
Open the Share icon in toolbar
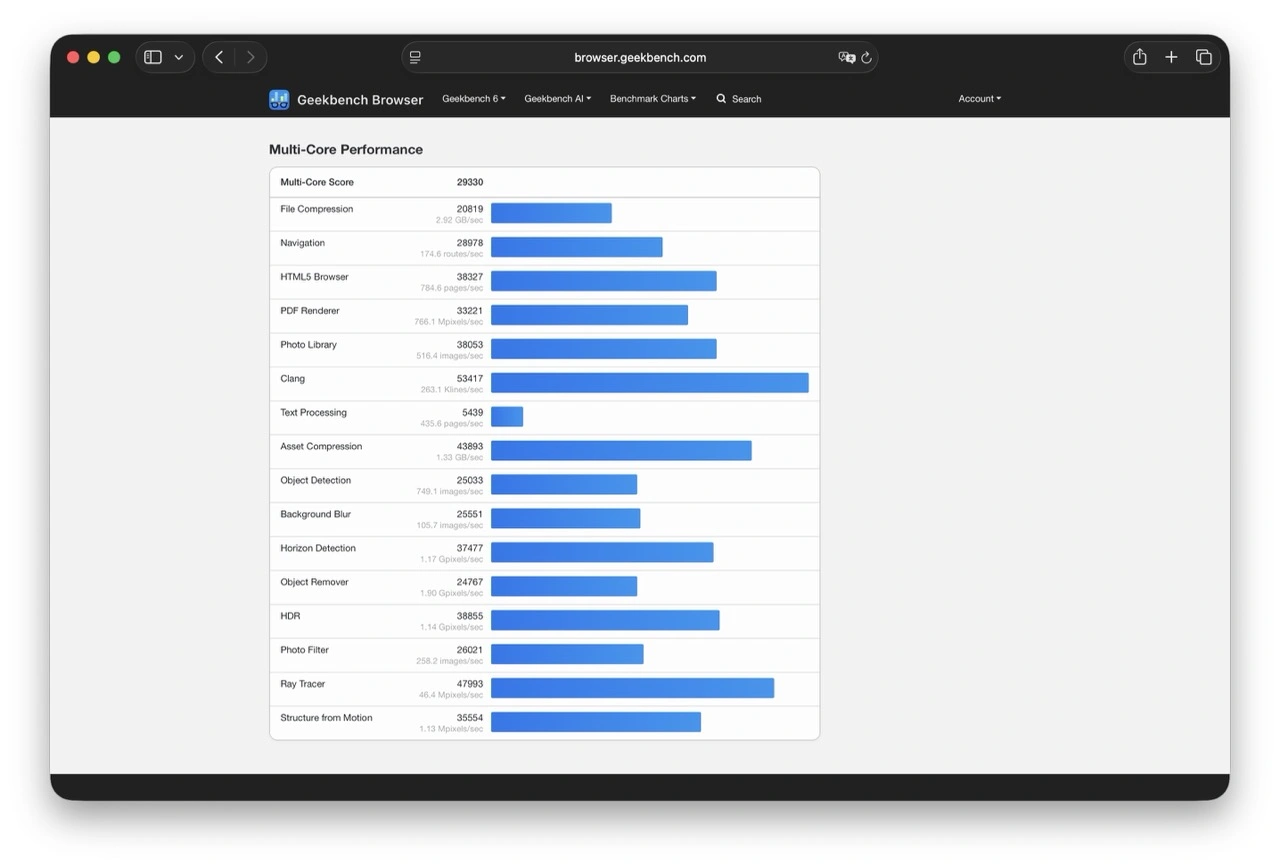click(1139, 57)
